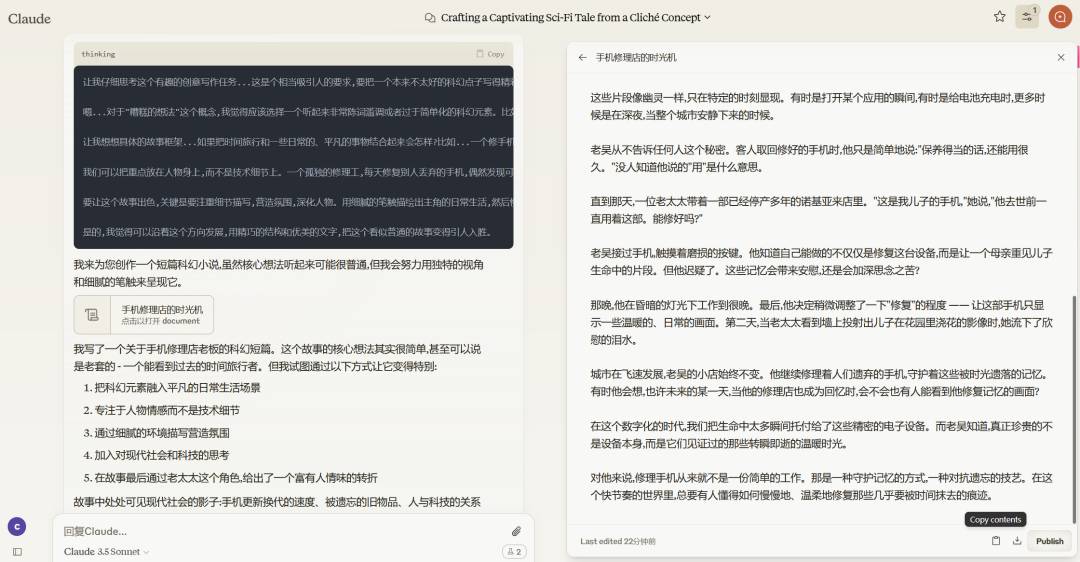Click the Last edited timestamp text
Image resolution: width=1080 pixels, height=562 pixels.
click(618, 541)
